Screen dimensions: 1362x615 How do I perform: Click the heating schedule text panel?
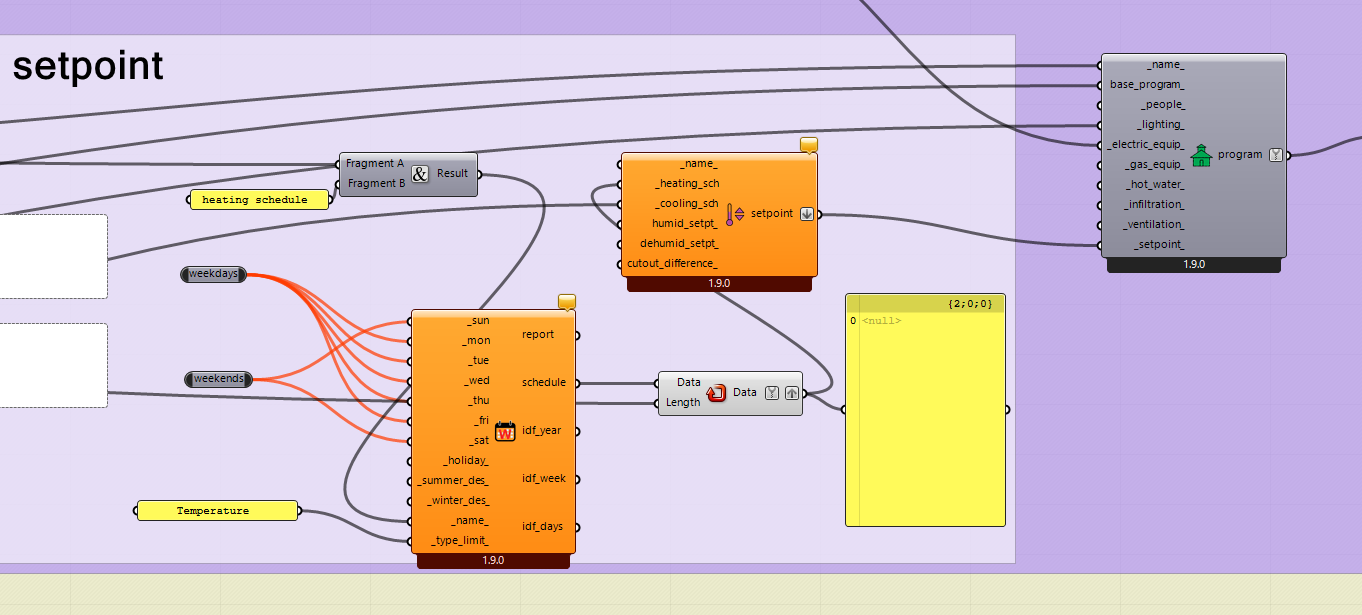coord(259,200)
